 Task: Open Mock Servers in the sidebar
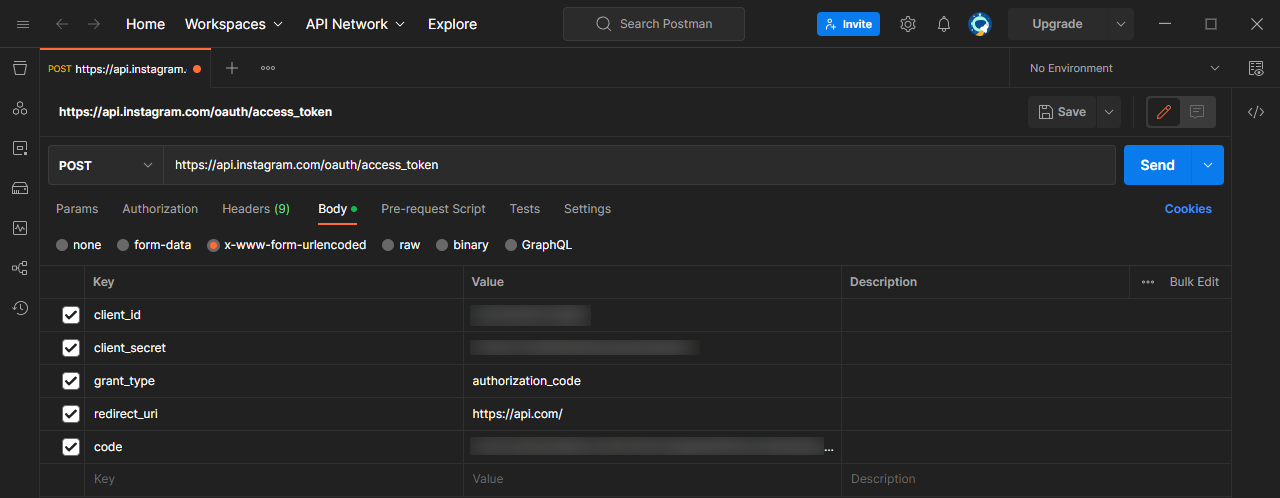tap(20, 188)
